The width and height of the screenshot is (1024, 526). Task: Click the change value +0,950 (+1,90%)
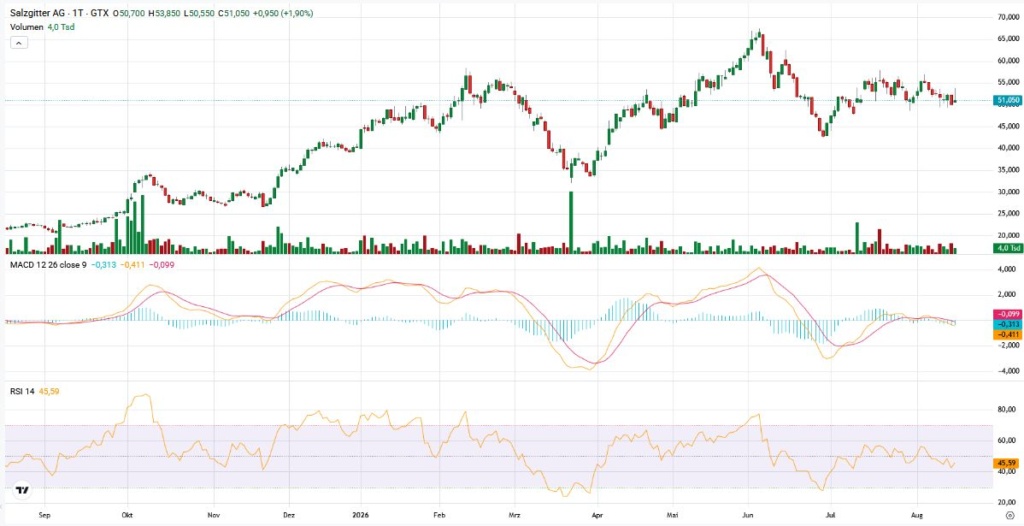coord(282,13)
